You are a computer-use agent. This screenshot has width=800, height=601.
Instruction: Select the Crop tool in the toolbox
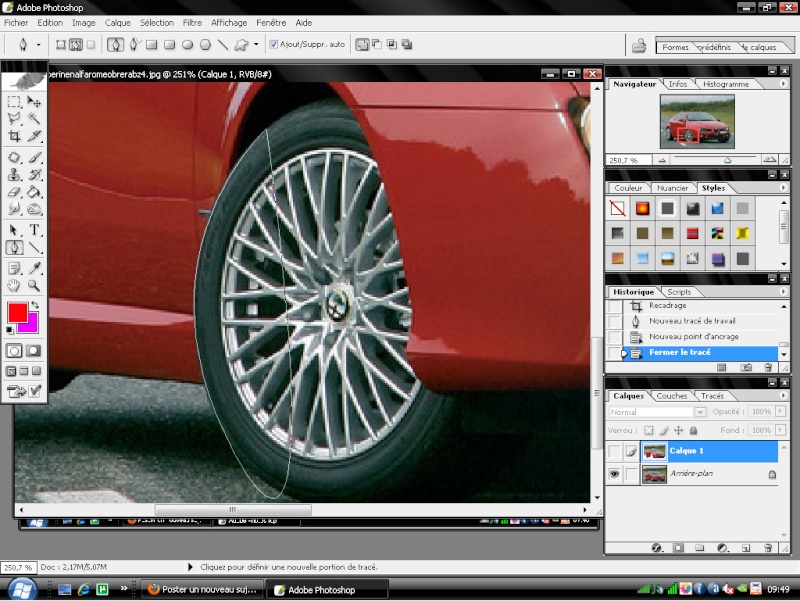(x=14, y=136)
